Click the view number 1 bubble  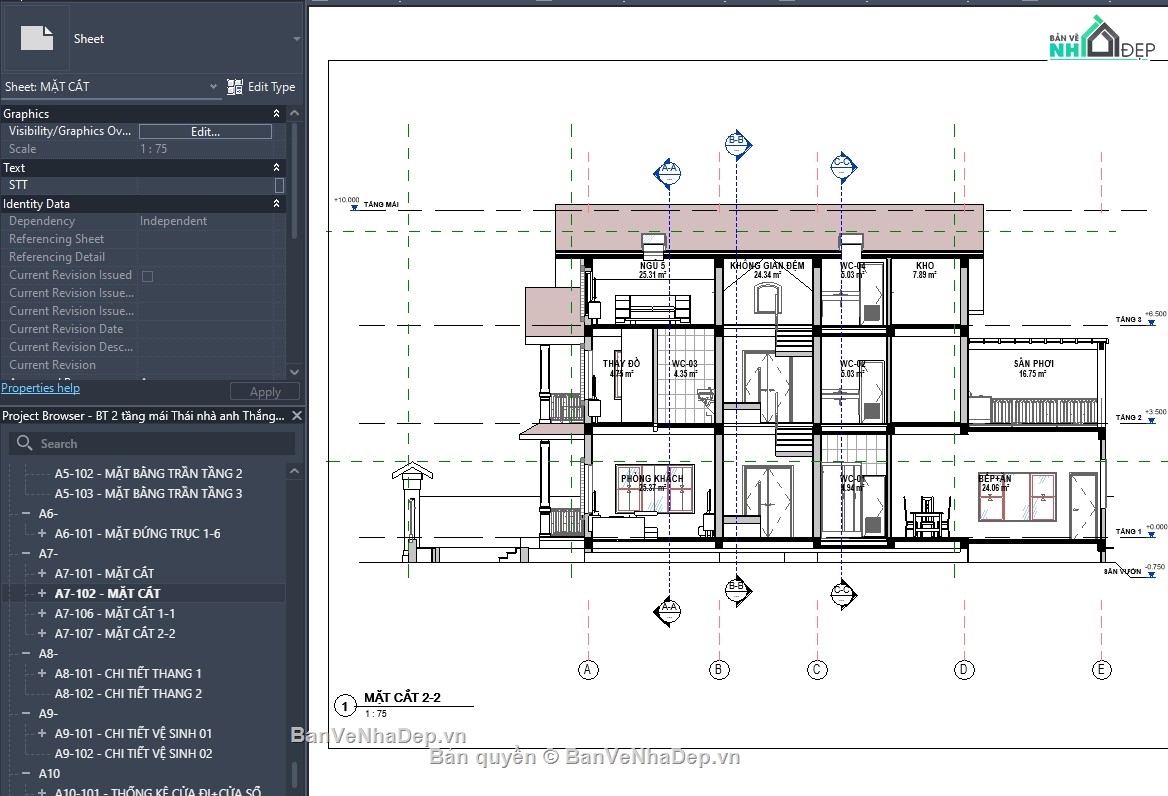(x=345, y=706)
